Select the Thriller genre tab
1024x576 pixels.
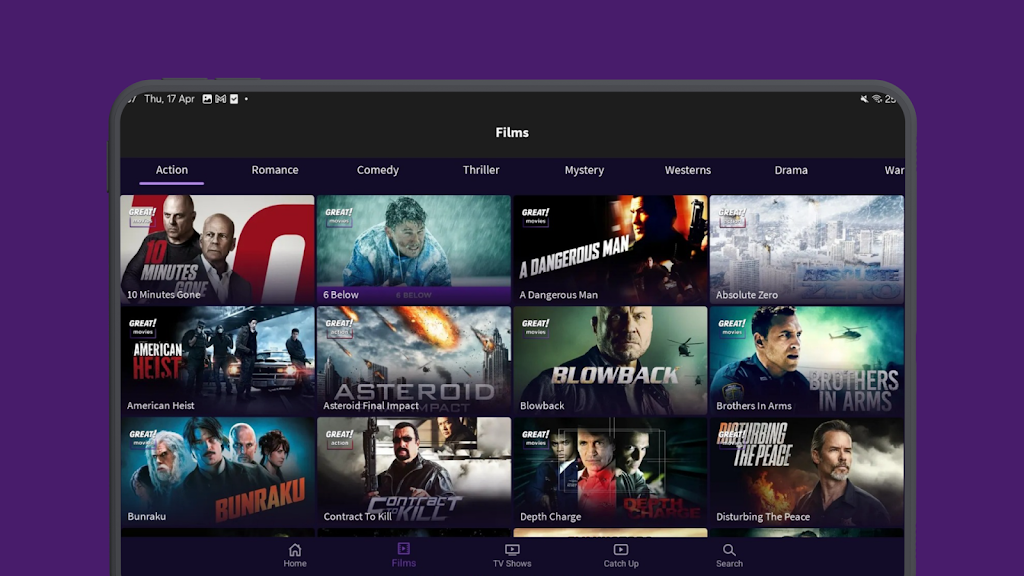[x=481, y=170]
